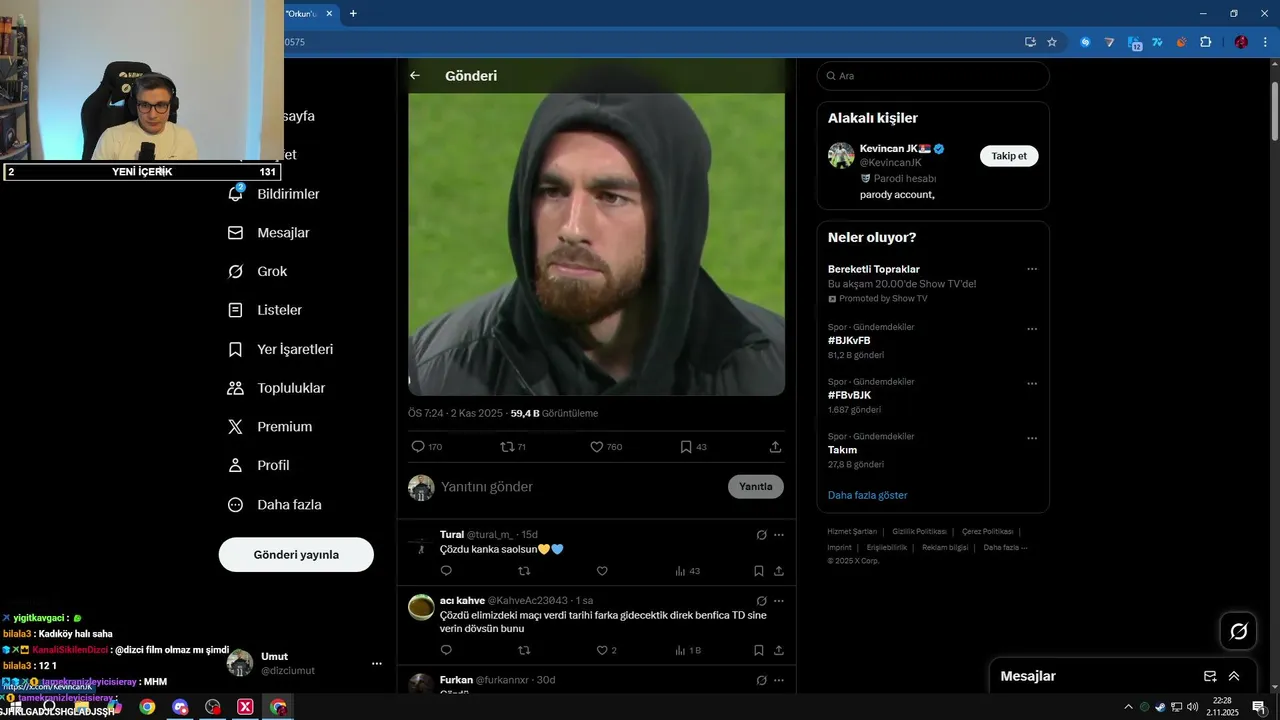Open options for #BJKvFB trend
Image resolution: width=1280 pixels, height=720 pixels.
1032,329
